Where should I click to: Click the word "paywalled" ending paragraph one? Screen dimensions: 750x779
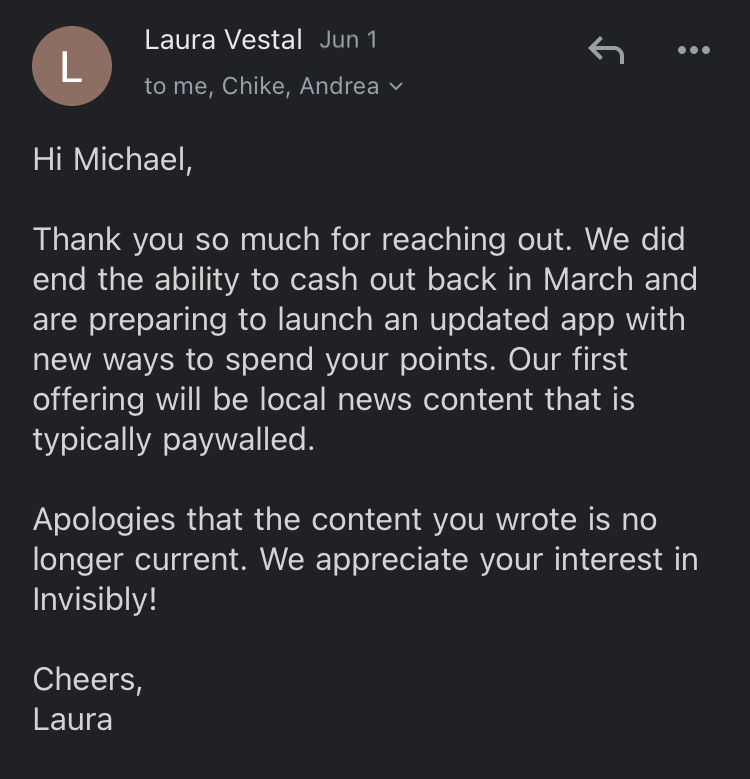(x=238, y=440)
